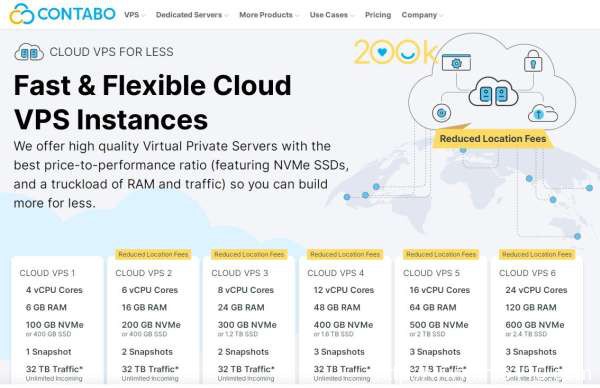This screenshot has width=600, height=388.
Task: Expand the VPS dropdown menu
Action: click(x=134, y=15)
